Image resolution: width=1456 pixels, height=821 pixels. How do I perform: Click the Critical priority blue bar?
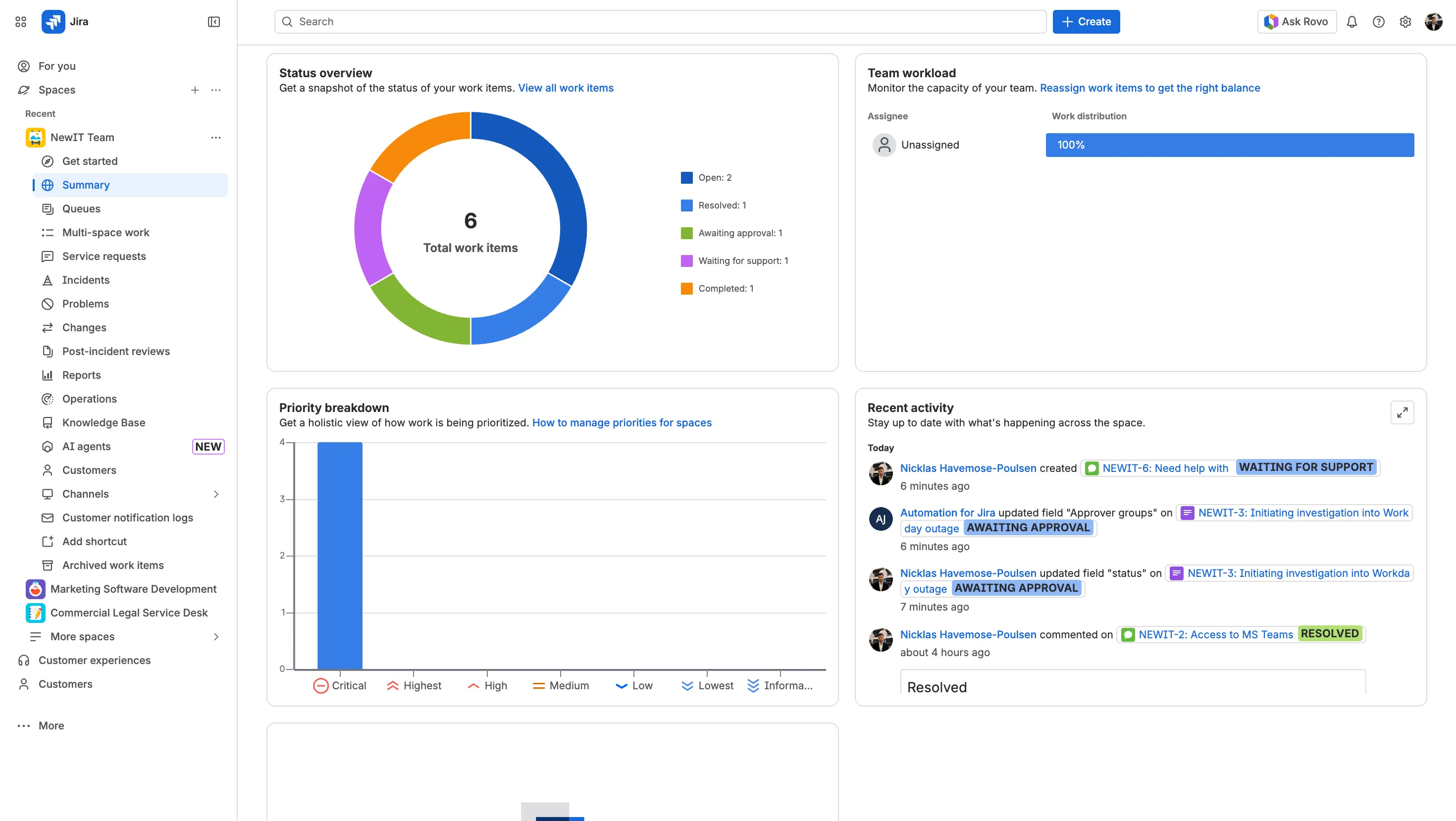tap(340, 555)
